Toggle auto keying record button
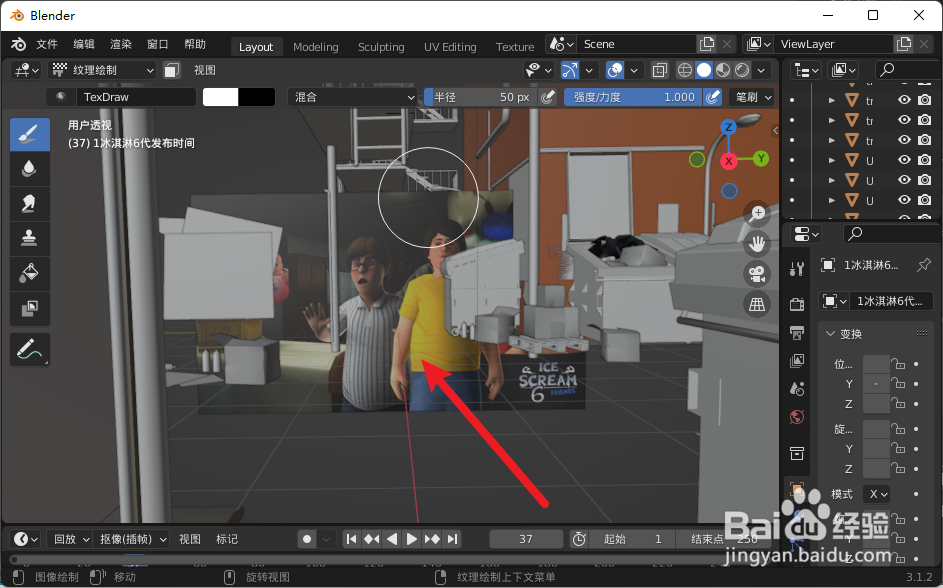 click(x=307, y=539)
